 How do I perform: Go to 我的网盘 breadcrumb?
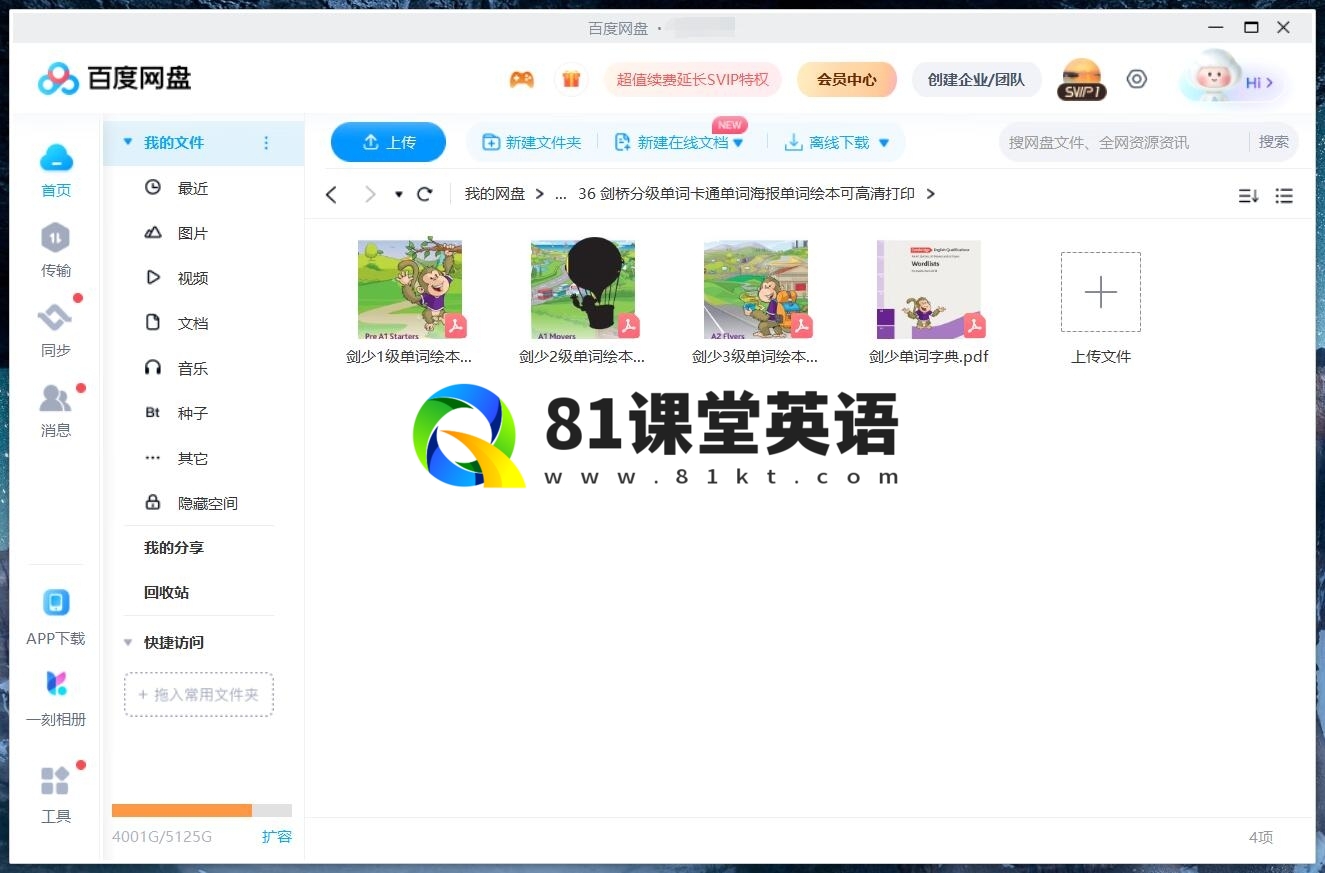(x=495, y=194)
